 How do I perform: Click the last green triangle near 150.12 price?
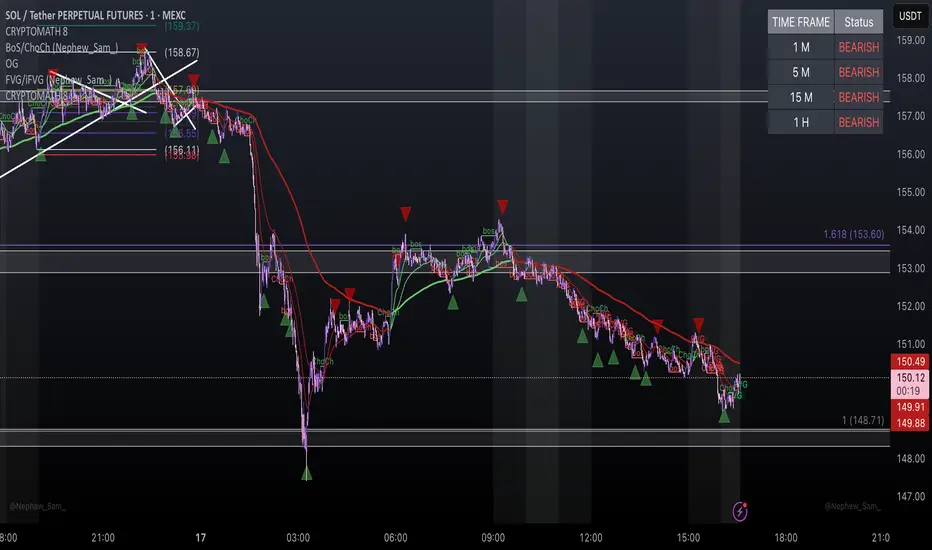click(724, 416)
